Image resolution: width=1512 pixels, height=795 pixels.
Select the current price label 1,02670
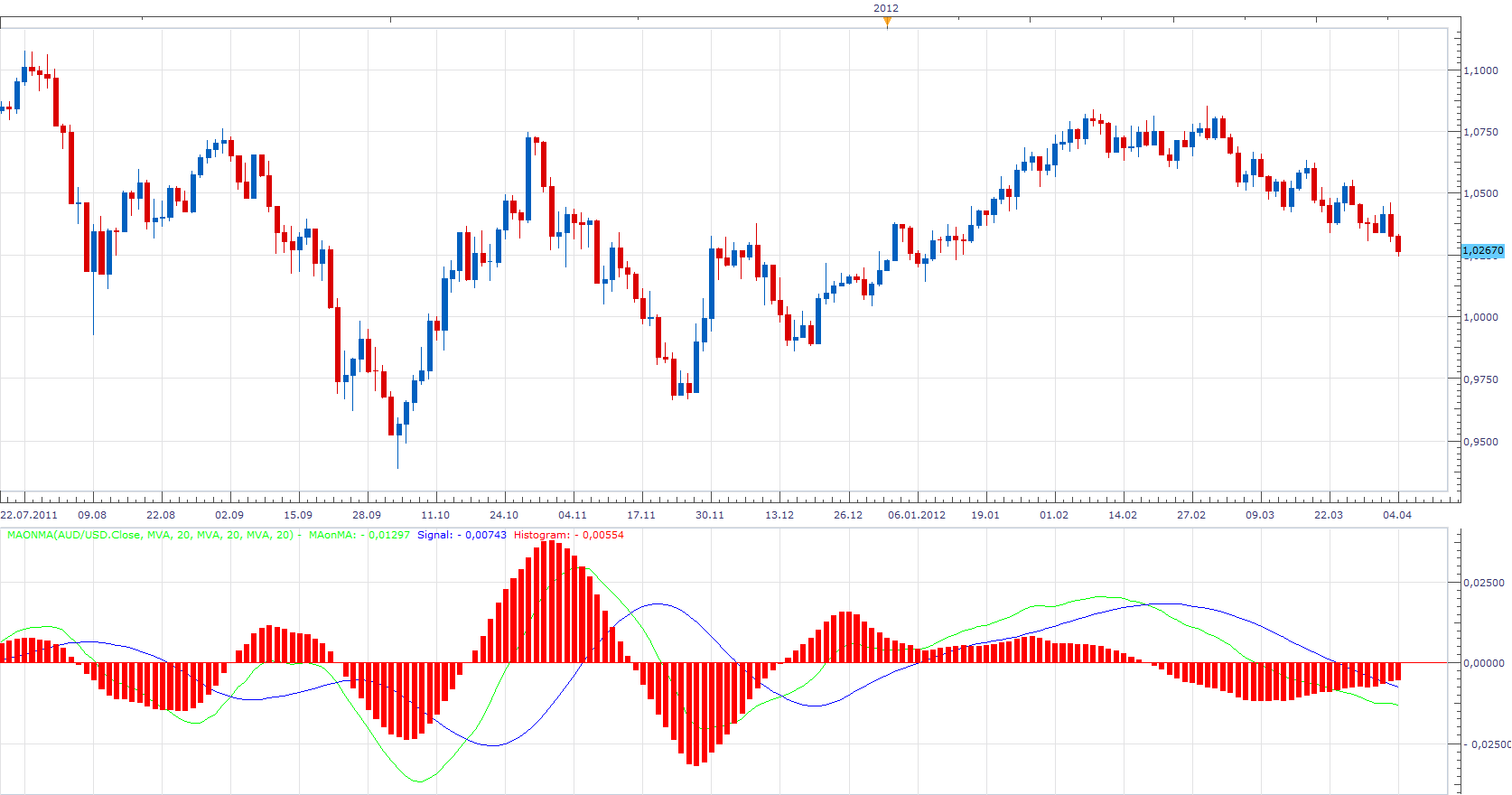tap(1483, 251)
